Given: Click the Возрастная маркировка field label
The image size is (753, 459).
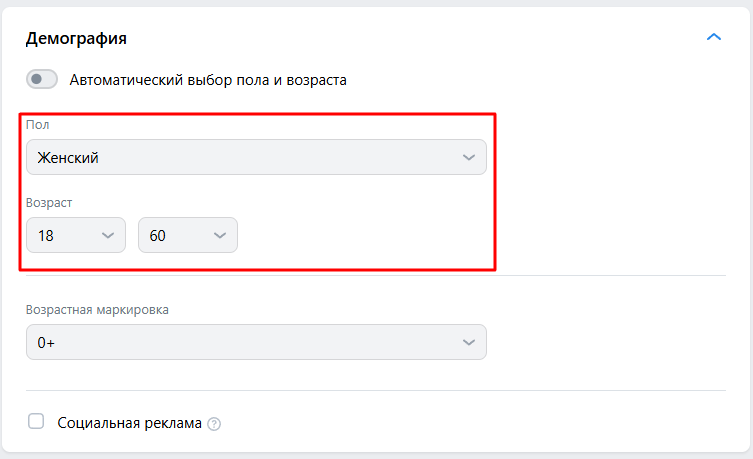Looking at the screenshot, I should tap(97, 309).
